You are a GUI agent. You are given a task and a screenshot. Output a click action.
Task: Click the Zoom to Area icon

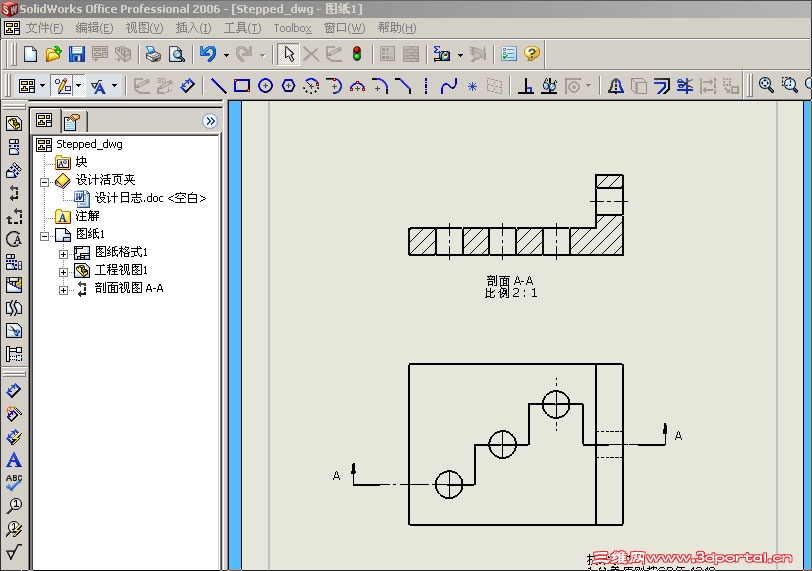point(790,85)
